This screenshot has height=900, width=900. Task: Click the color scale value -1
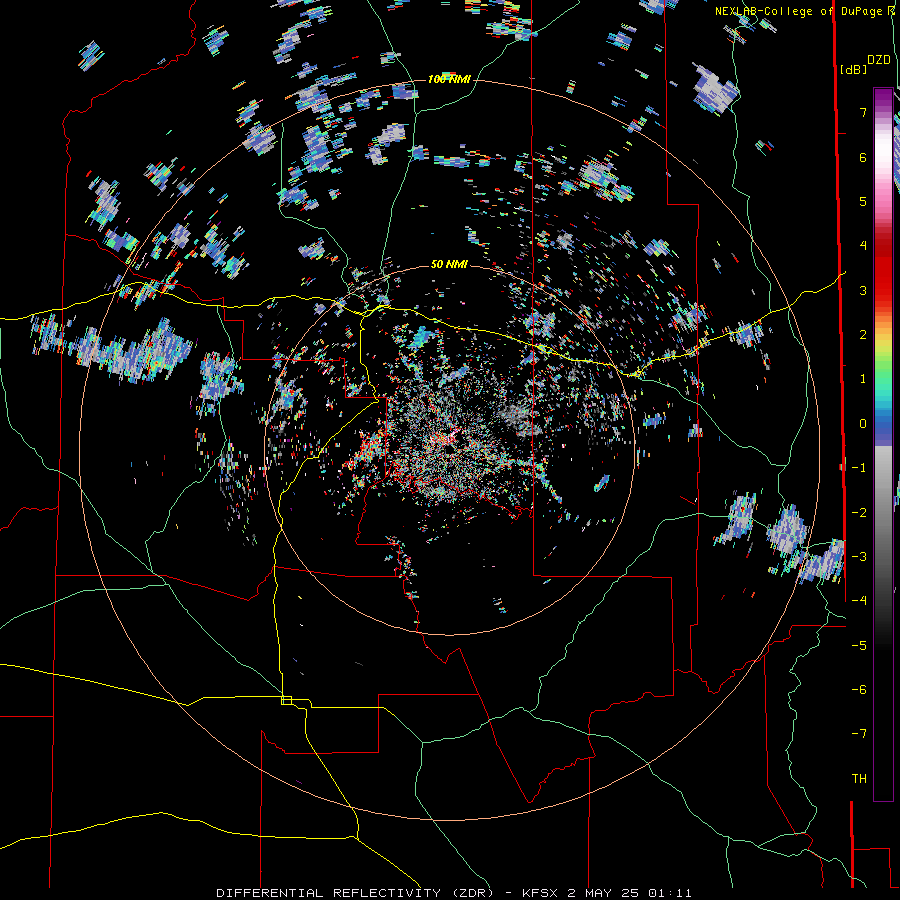(x=859, y=468)
